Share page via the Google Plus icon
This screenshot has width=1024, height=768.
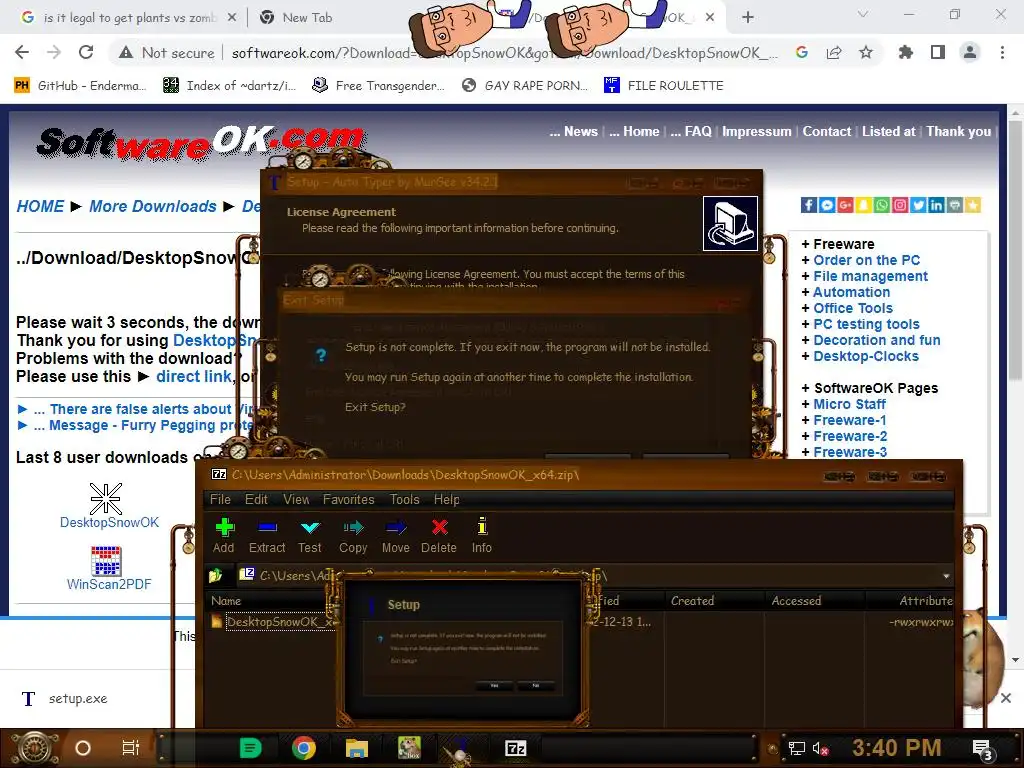click(x=845, y=205)
